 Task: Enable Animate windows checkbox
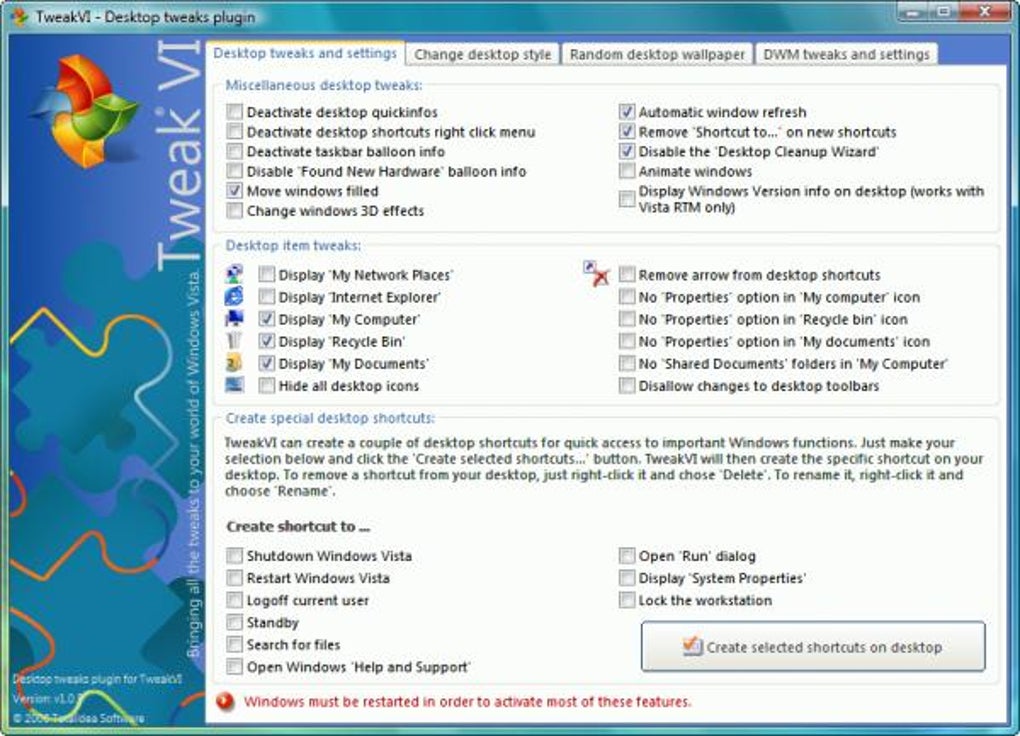point(626,171)
